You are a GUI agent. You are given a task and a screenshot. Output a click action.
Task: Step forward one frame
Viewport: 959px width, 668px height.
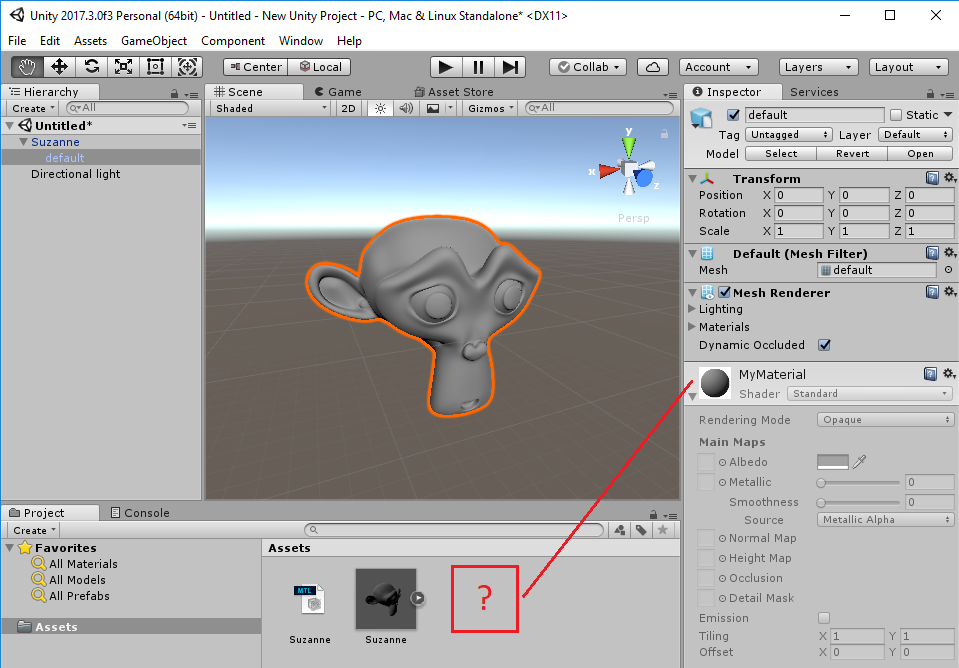510,67
